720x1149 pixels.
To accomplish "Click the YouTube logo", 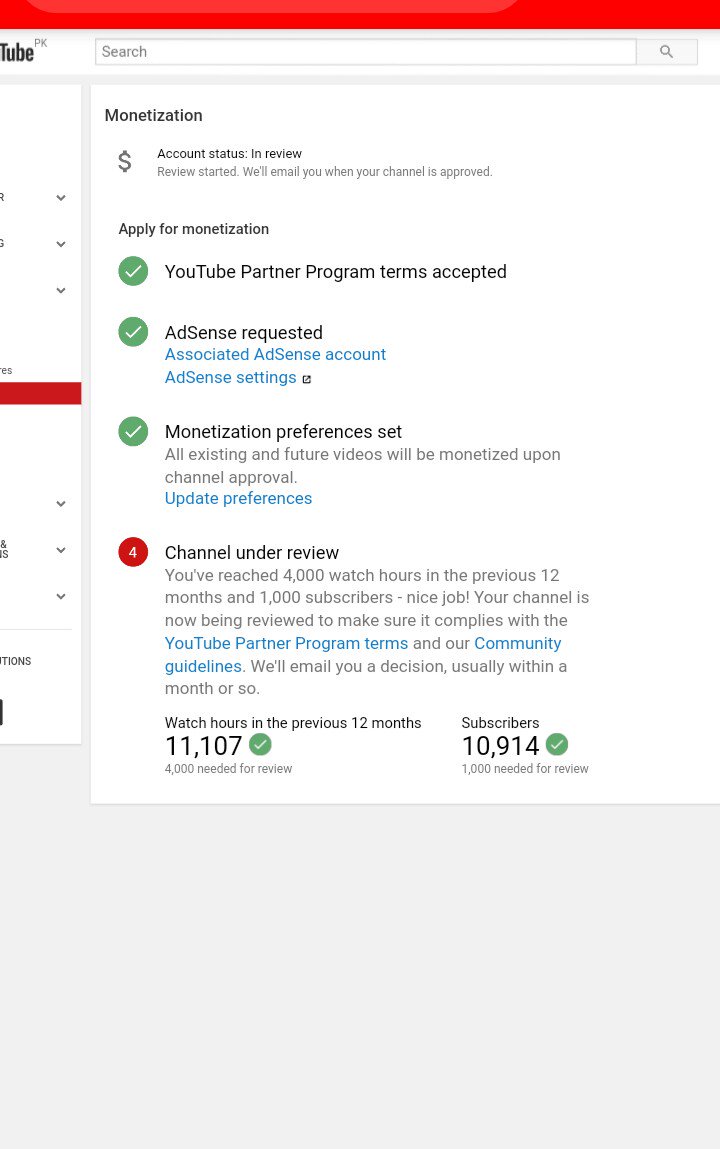I will [x=17, y=53].
